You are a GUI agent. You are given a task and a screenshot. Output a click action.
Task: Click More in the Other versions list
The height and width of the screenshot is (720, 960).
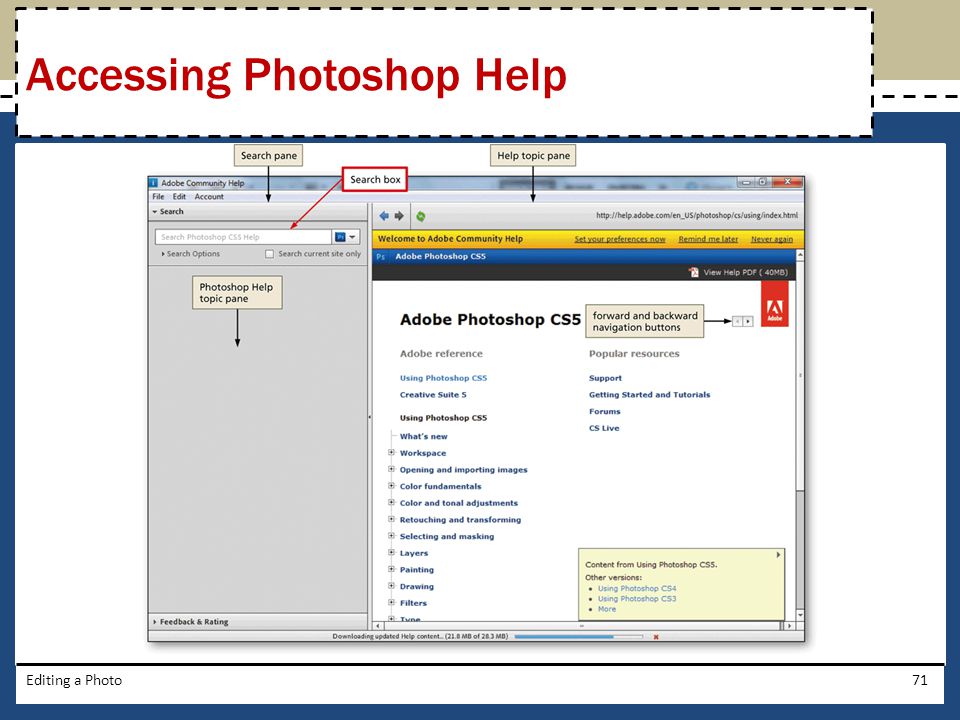pos(607,609)
